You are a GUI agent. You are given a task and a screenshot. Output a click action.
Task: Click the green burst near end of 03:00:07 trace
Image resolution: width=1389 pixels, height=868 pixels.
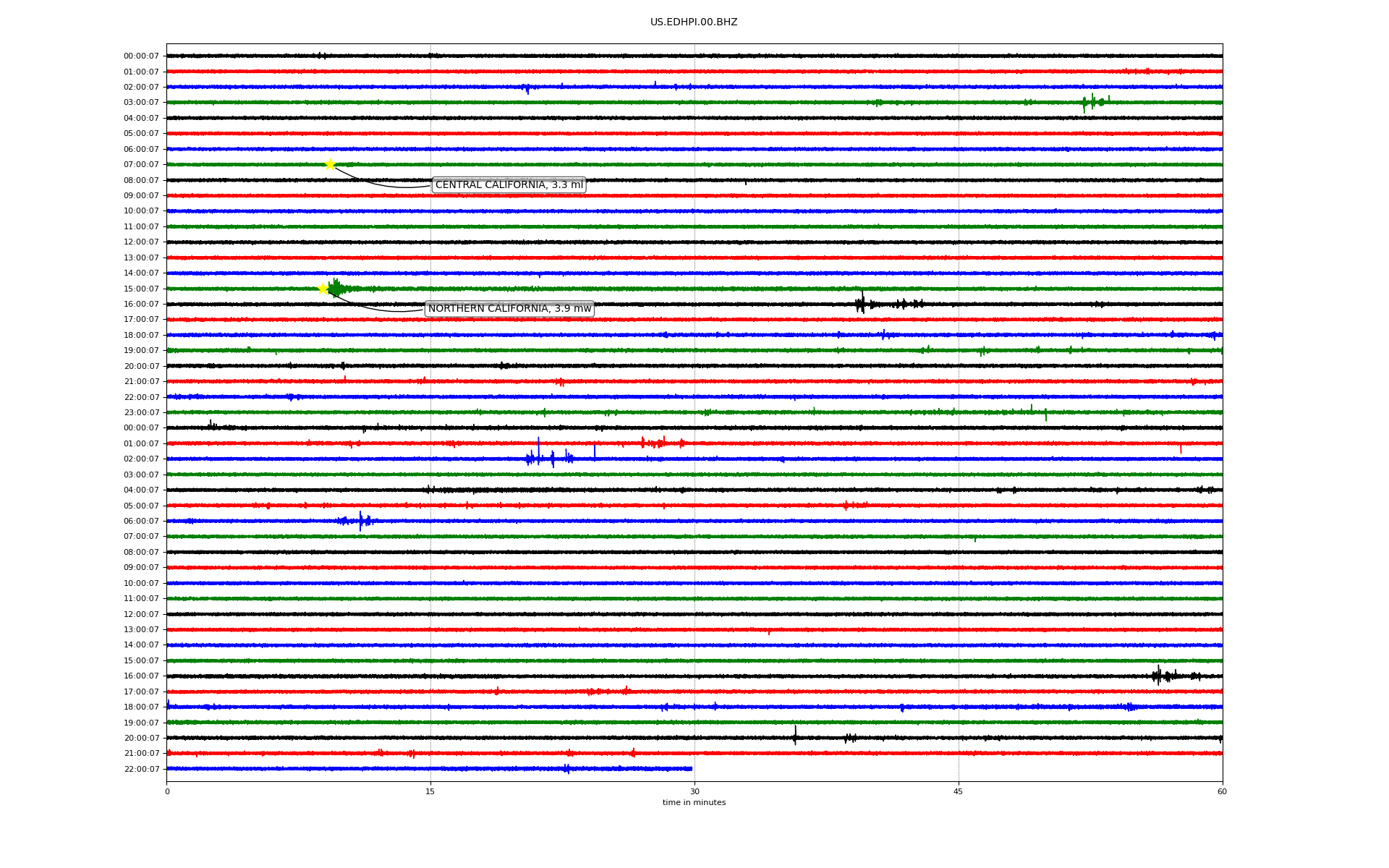[1092, 102]
